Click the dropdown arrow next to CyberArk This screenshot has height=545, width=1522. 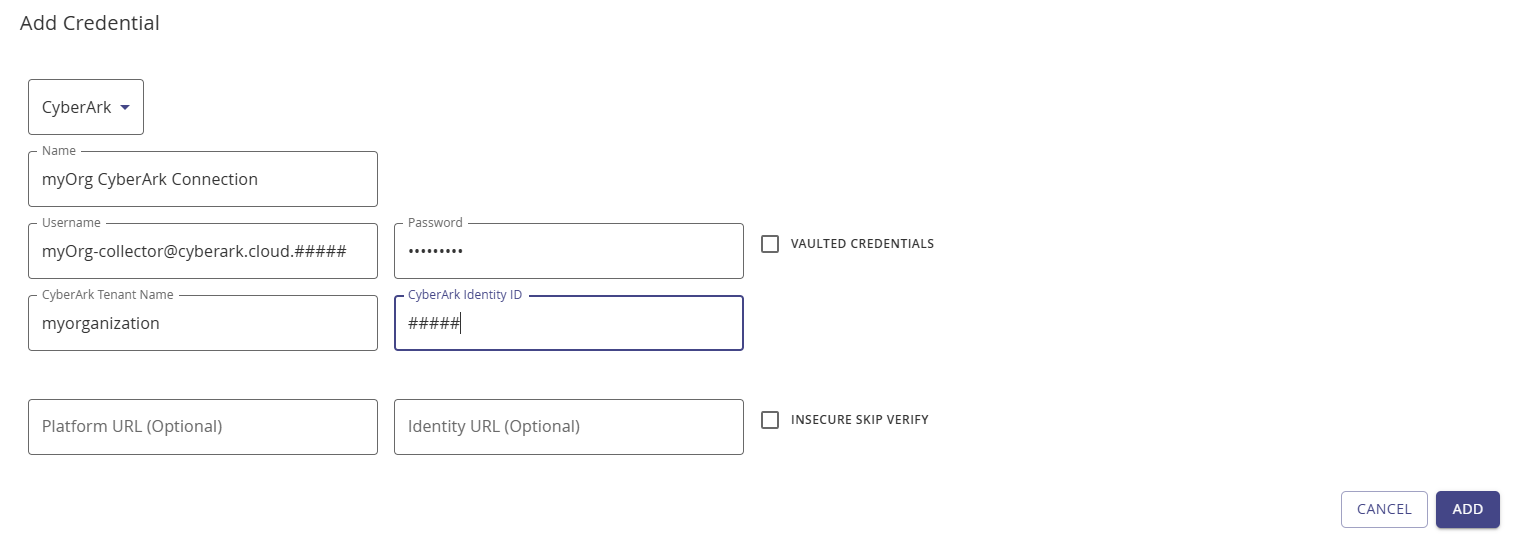pos(125,107)
